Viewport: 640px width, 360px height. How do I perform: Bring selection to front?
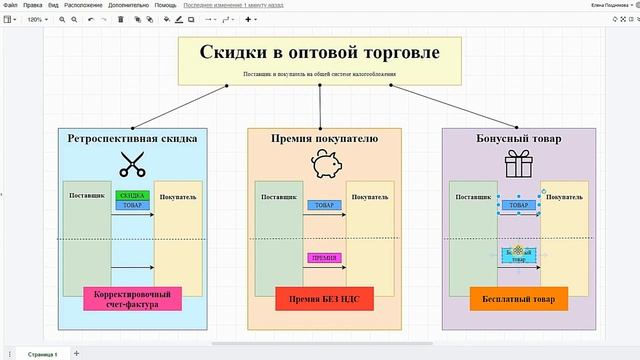[x=138, y=19]
